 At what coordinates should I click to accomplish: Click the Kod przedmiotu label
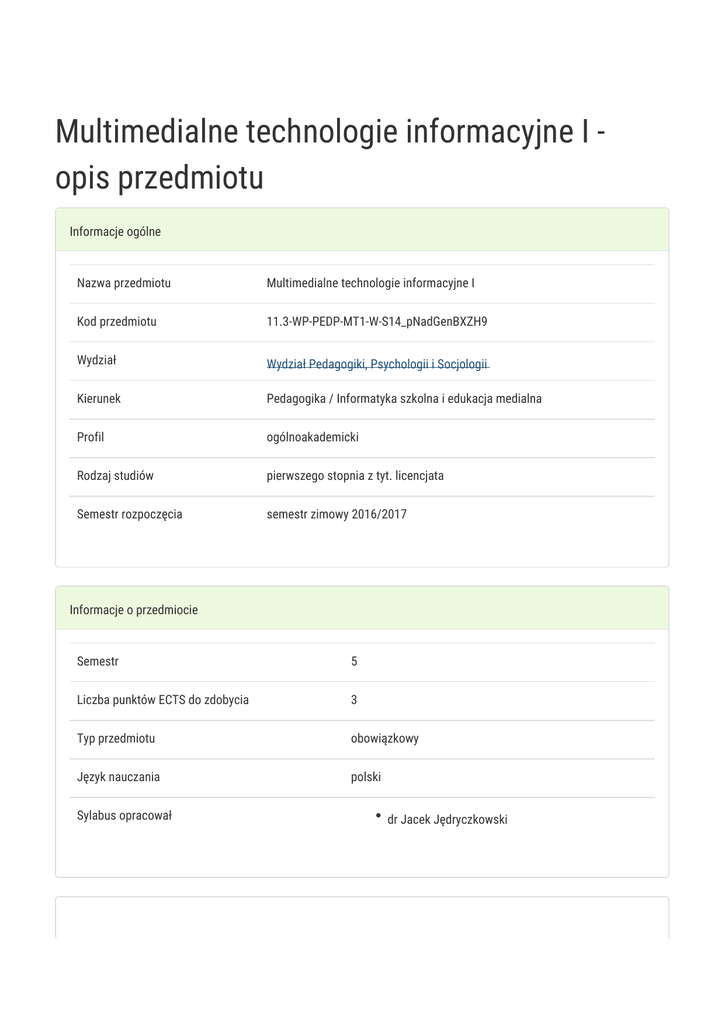pos(117,322)
